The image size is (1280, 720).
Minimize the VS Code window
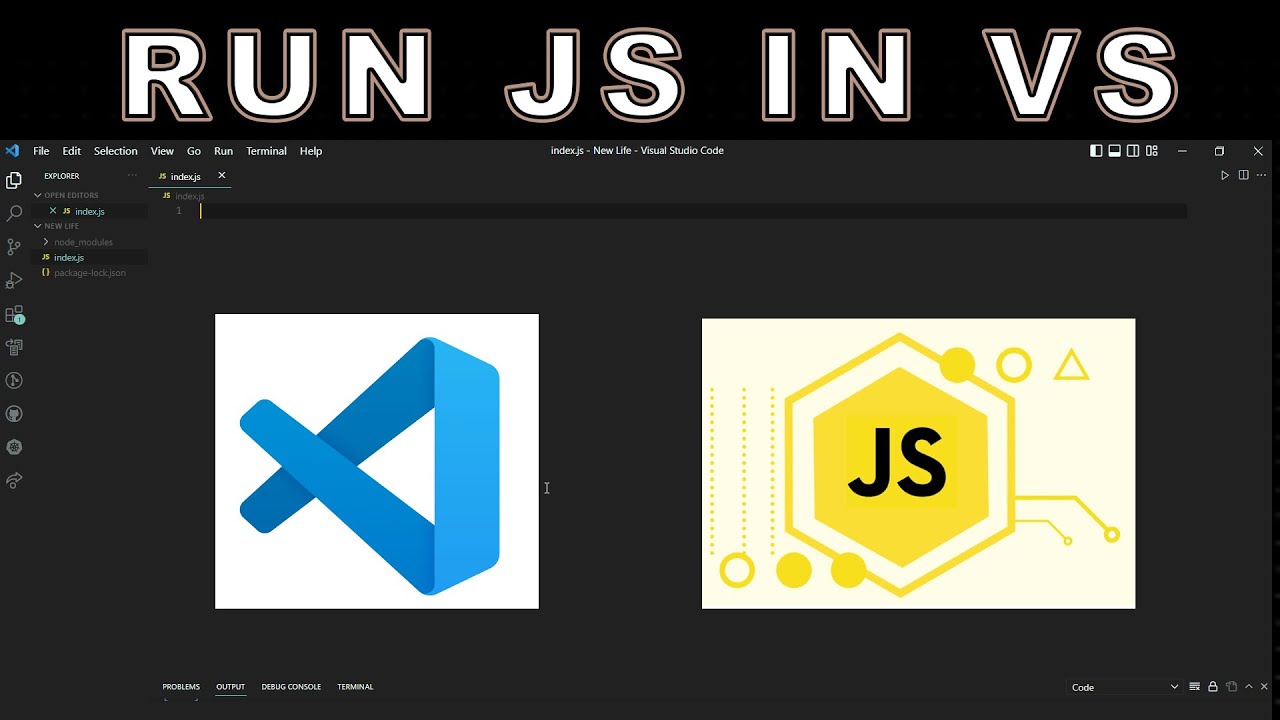1182,151
